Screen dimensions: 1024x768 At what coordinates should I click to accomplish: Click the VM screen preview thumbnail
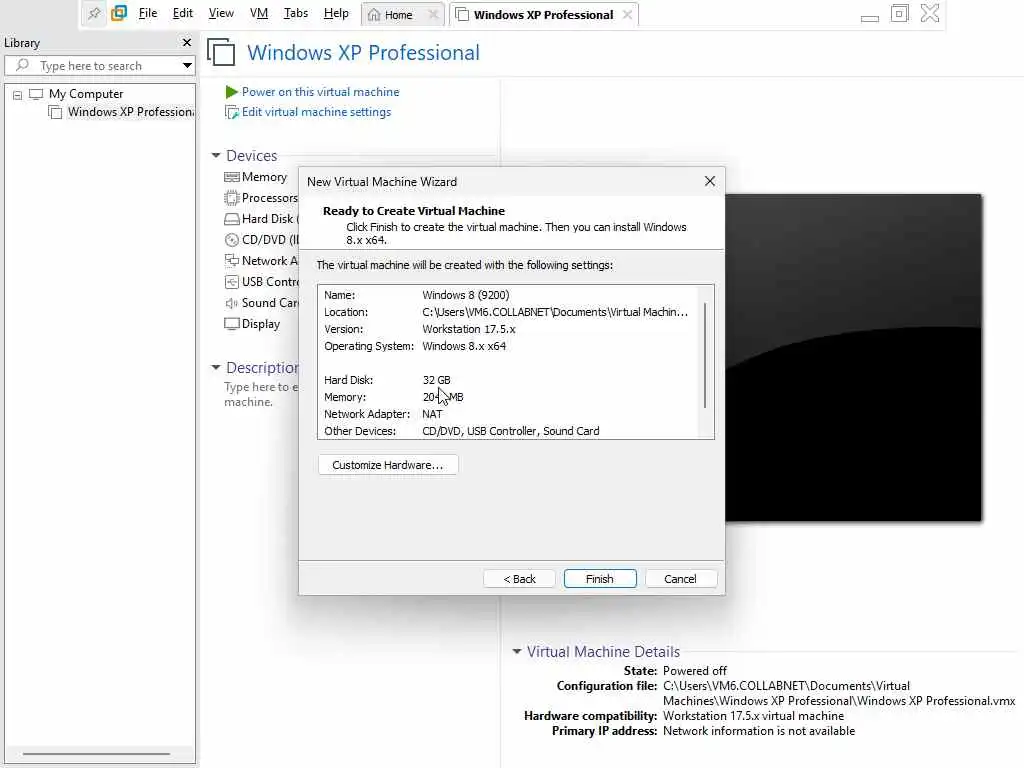click(853, 357)
